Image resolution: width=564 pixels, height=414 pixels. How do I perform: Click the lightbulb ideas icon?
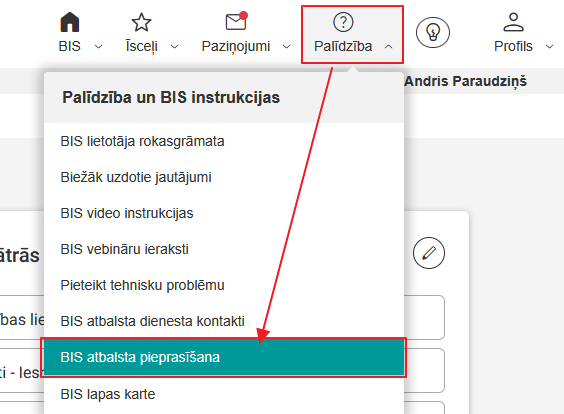pos(433,32)
